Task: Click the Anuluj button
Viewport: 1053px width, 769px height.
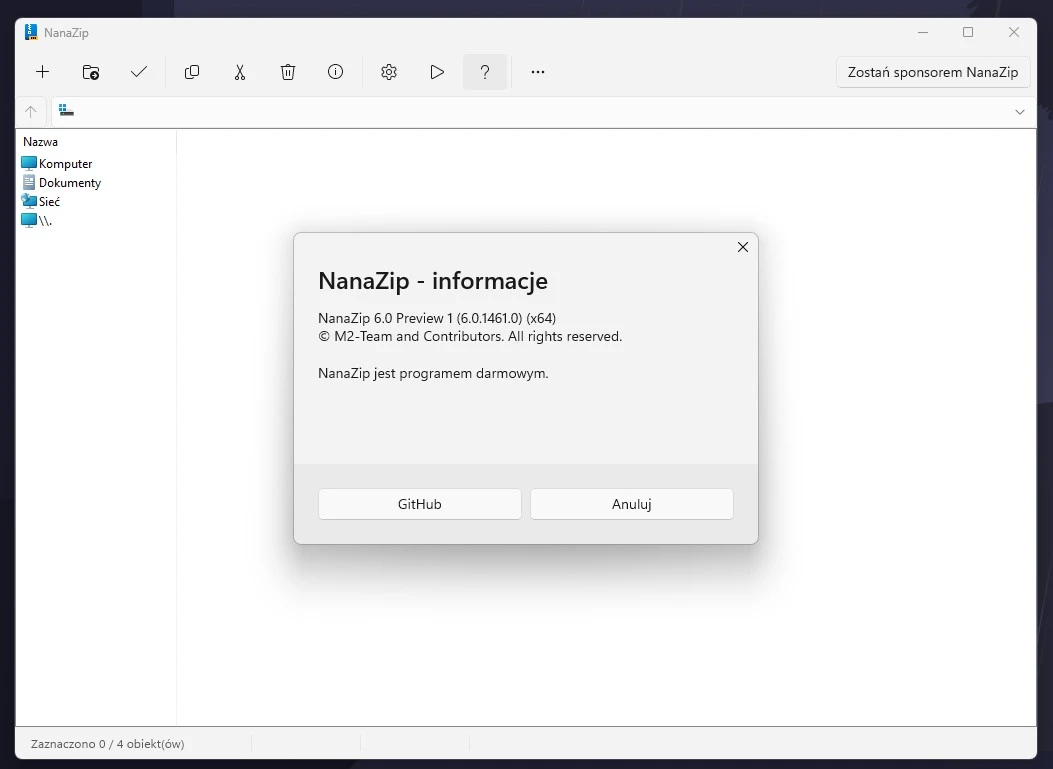Action: [632, 504]
